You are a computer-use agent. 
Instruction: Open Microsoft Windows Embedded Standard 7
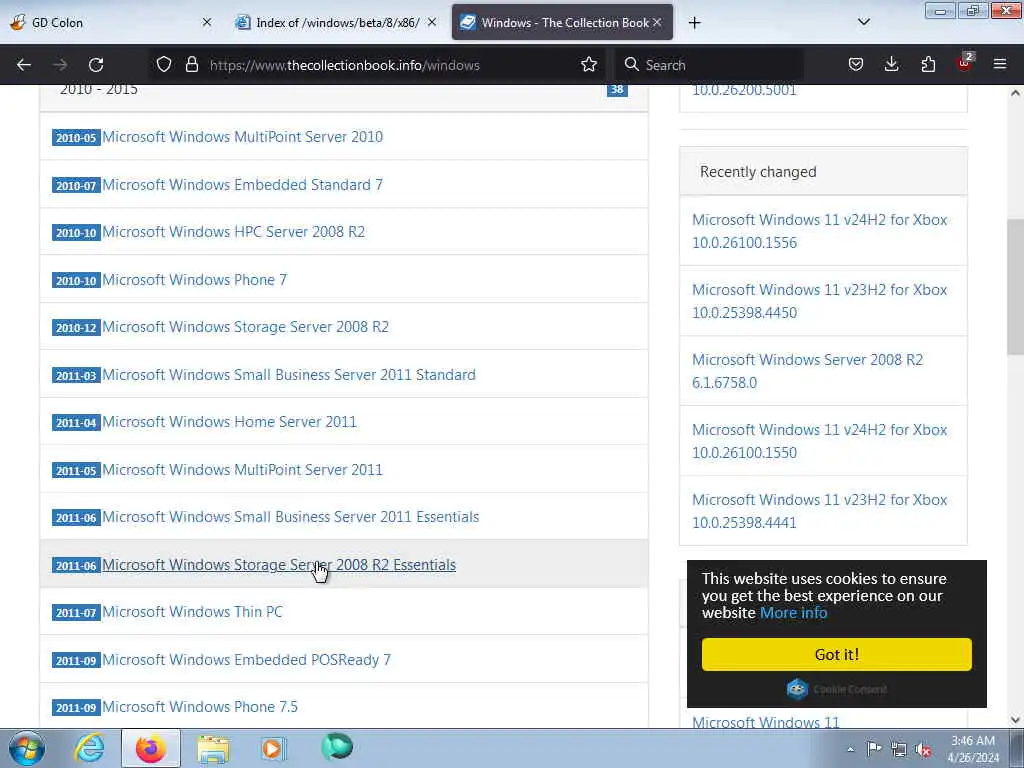click(x=242, y=185)
